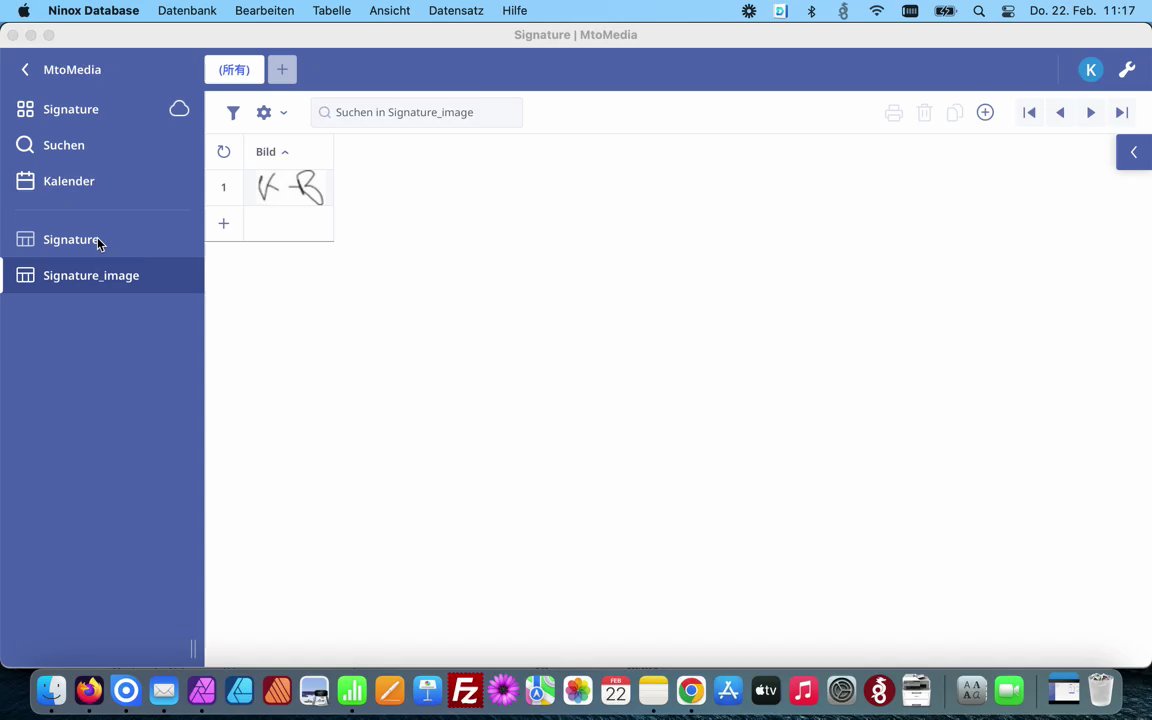Launch FileZilla from the Dock
Image resolution: width=1152 pixels, height=720 pixels.
(465, 691)
